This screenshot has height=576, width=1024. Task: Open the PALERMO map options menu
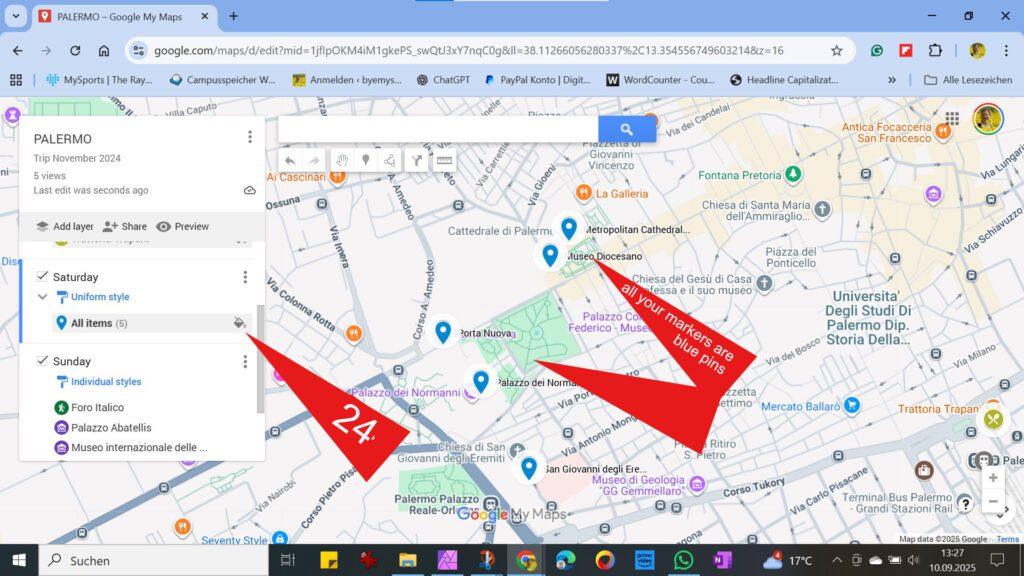pos(250,137)
